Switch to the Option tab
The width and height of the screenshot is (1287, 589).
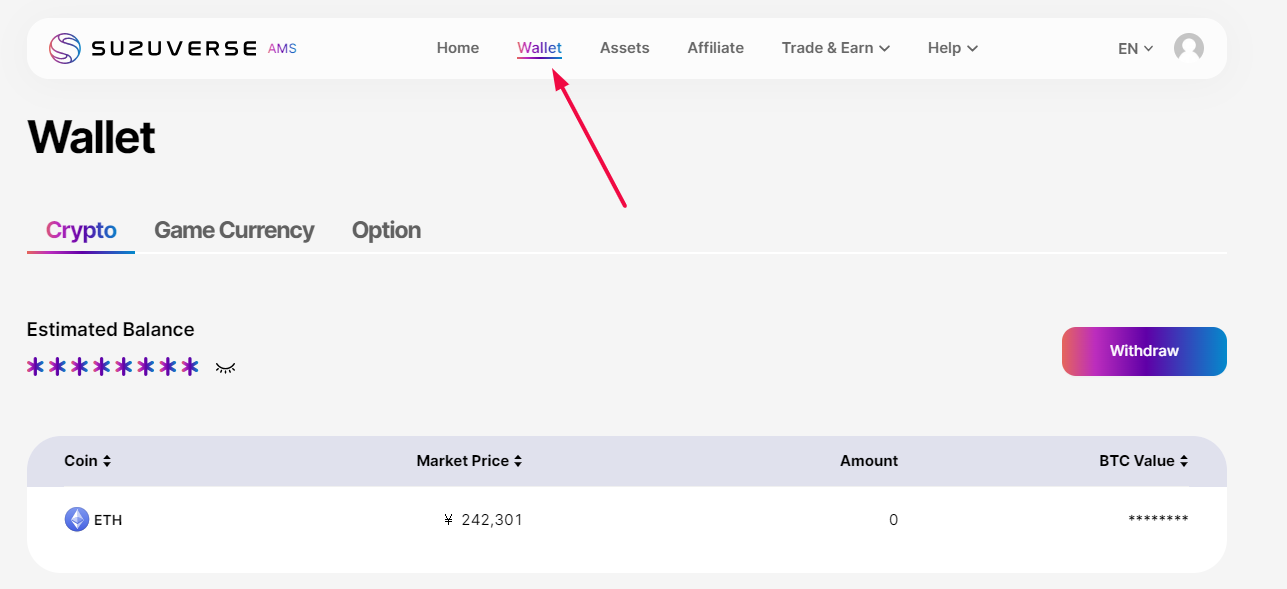[386, 230]
